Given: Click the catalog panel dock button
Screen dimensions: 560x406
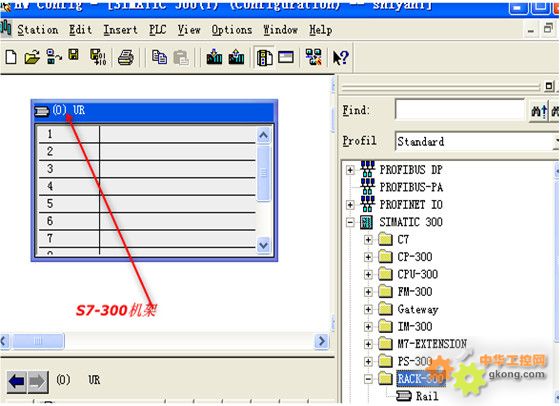Looking at the screenshot, I should (549, 86).
